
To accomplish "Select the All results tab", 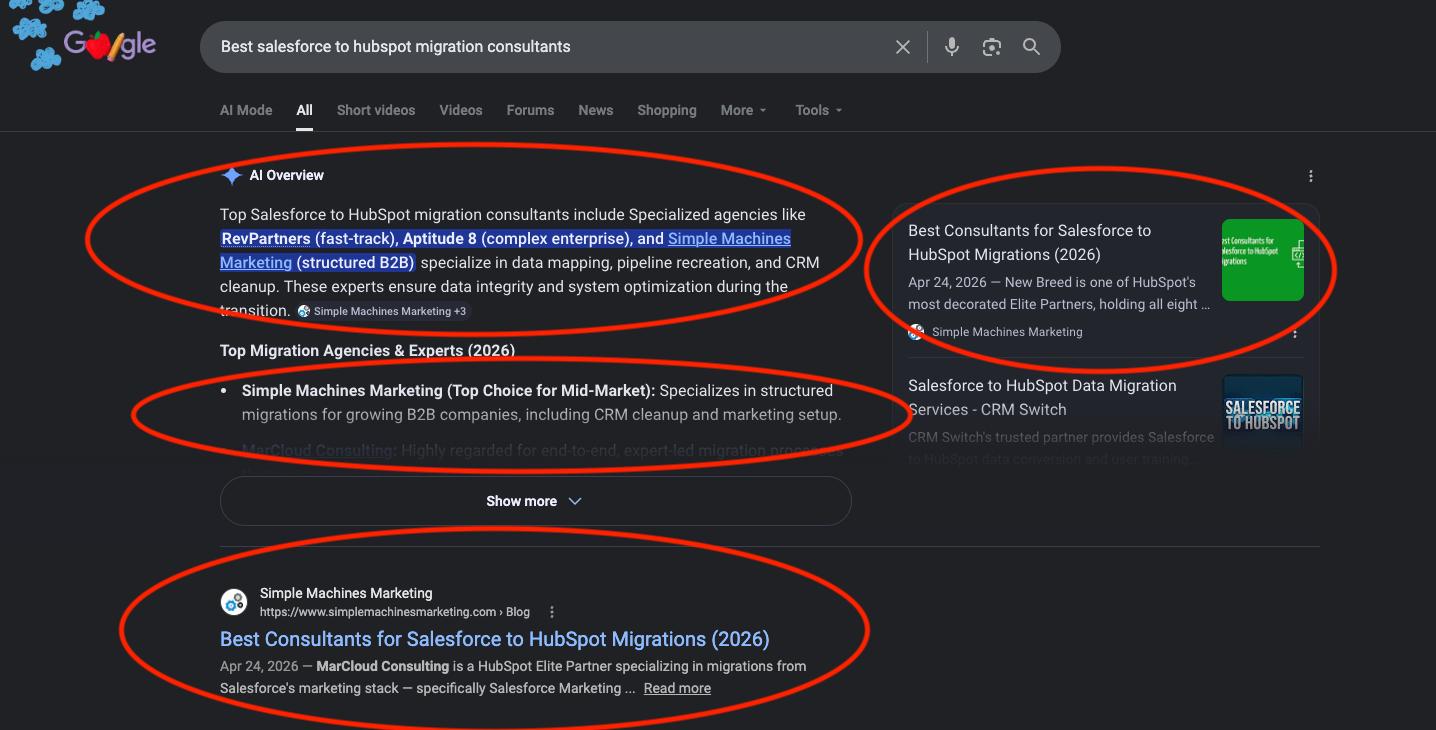I will point(305,110).
